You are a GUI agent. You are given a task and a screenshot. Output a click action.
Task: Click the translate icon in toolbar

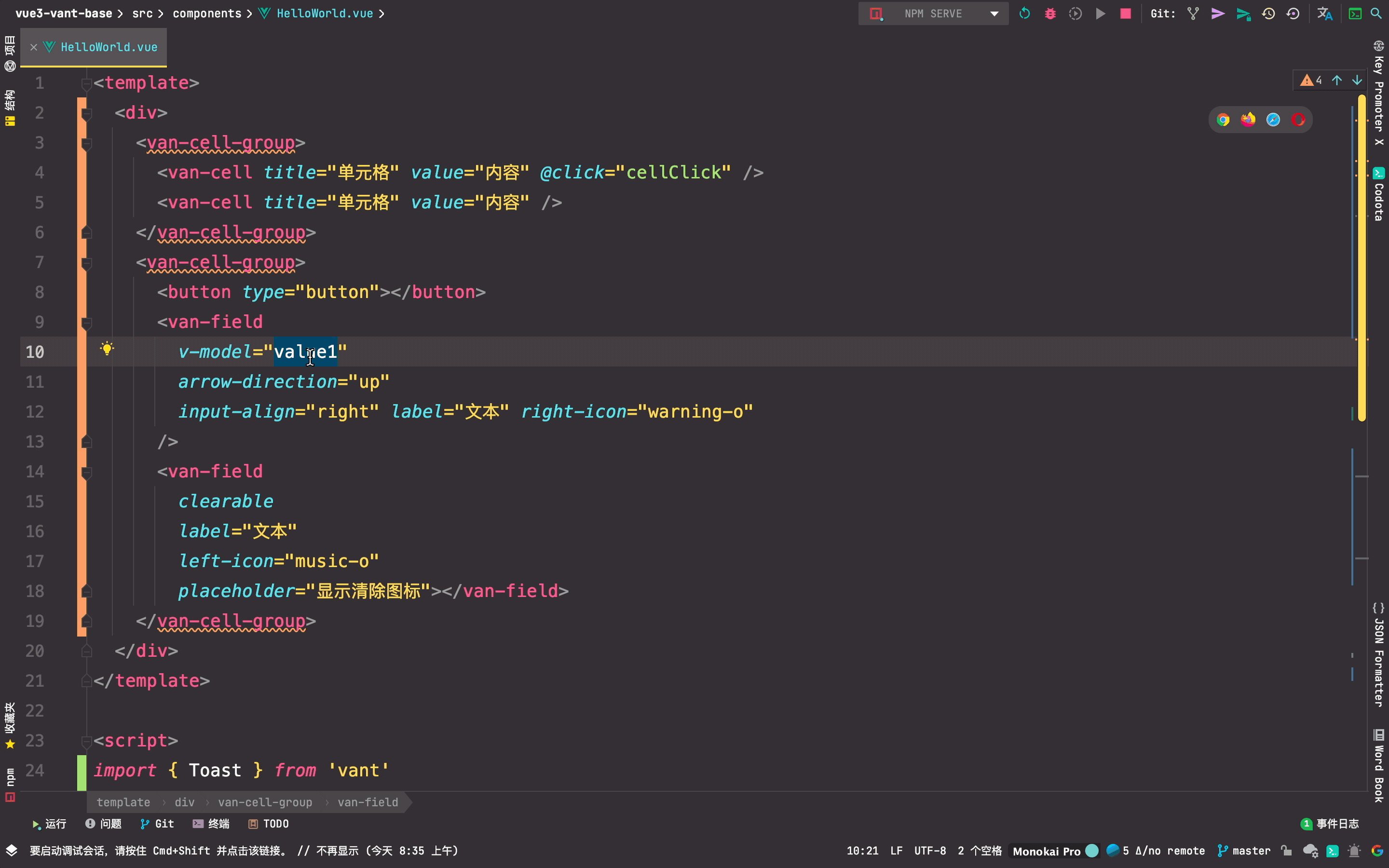click(1324, 13)
